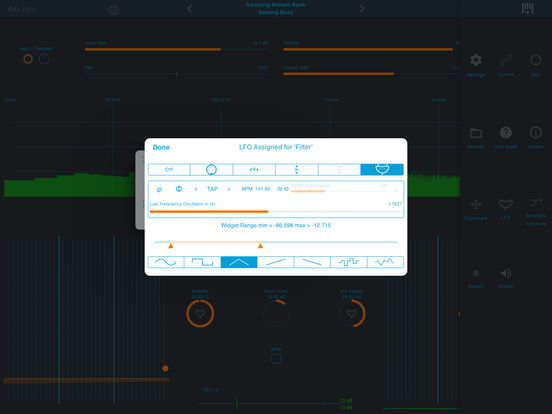Click the BPM 141.92 value
The height and width of the screenshot is (414, 552).
[x=256, y=189]
